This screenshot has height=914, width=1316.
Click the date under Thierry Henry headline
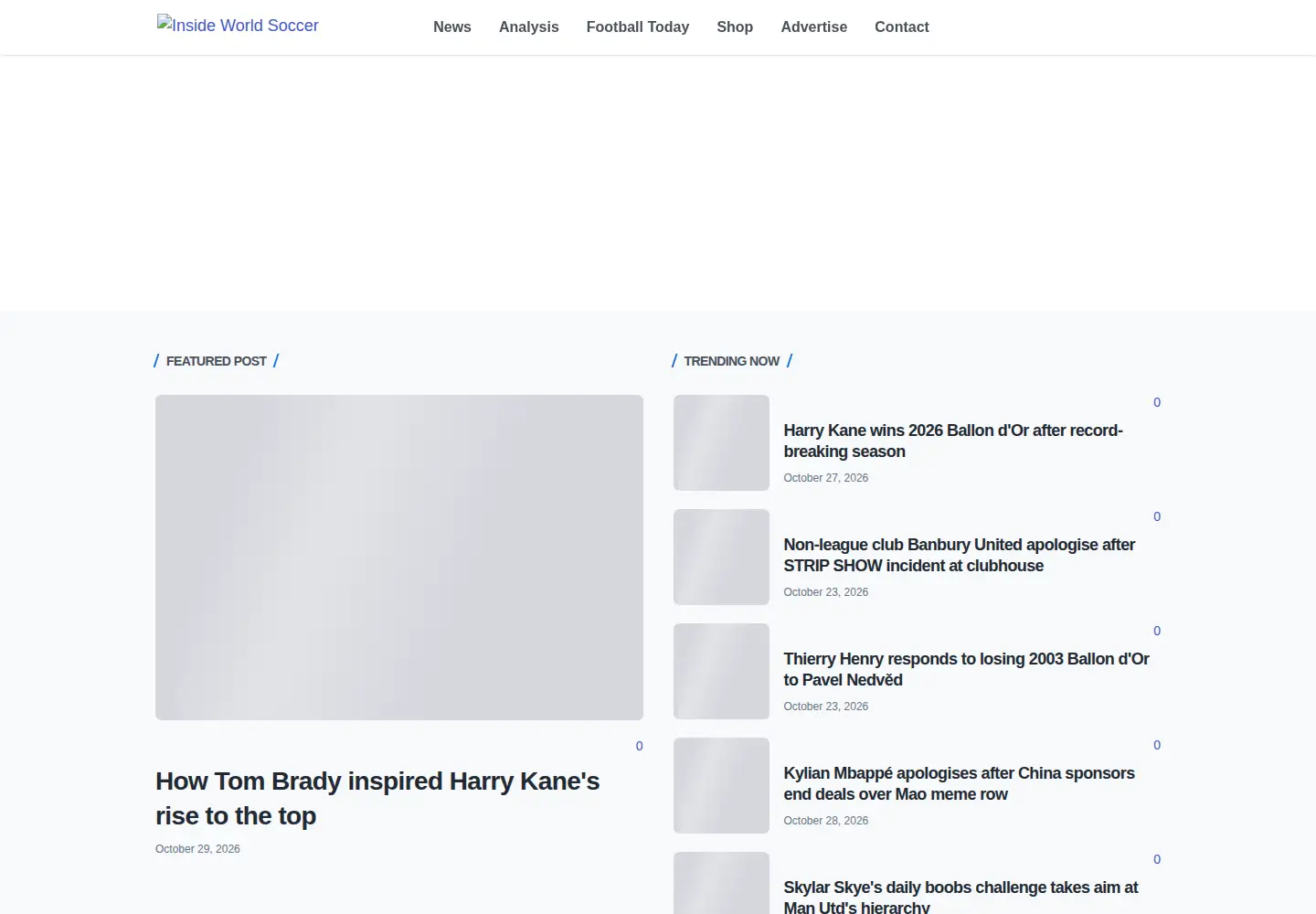(x=826, y=707)
